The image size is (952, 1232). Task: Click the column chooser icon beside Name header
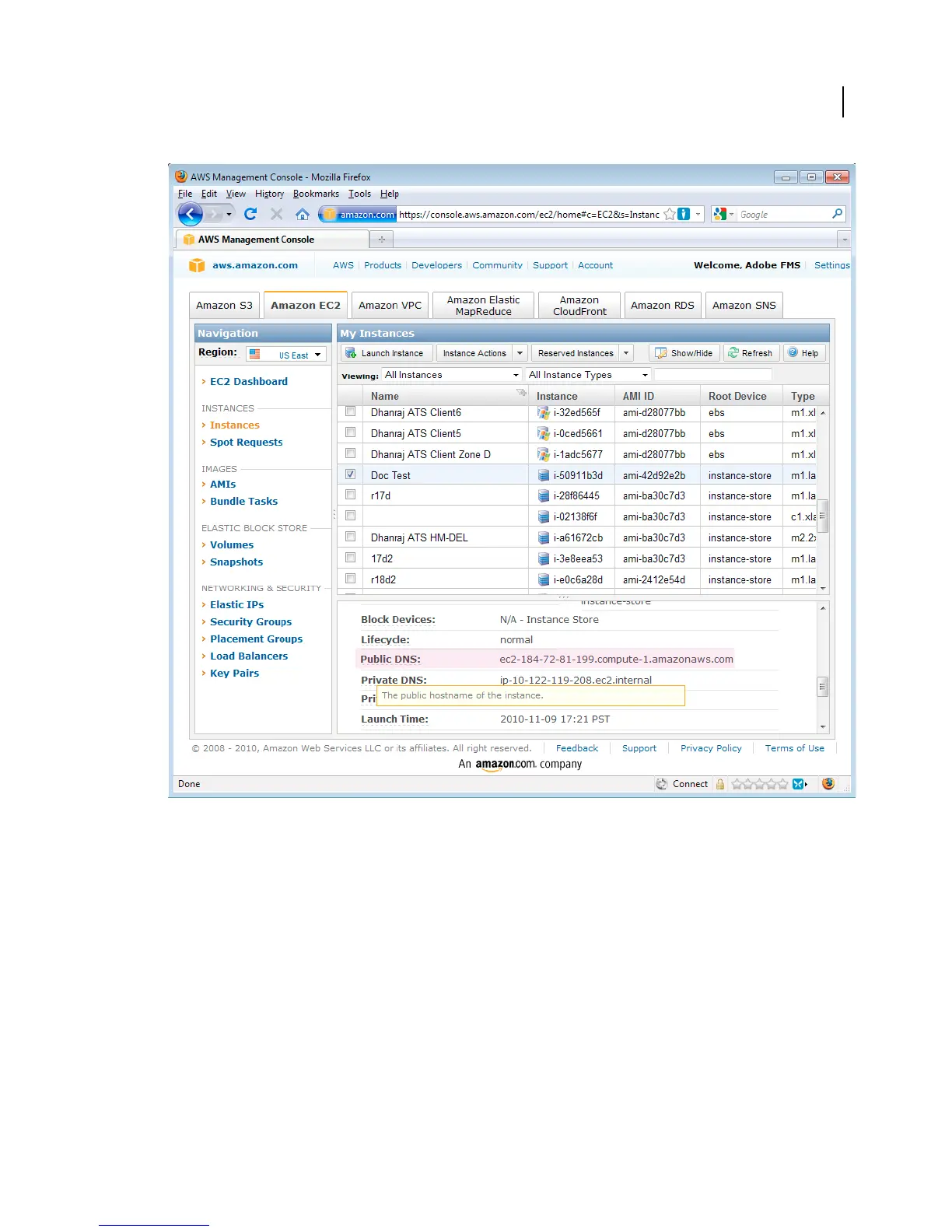click(x=521, y=394)
